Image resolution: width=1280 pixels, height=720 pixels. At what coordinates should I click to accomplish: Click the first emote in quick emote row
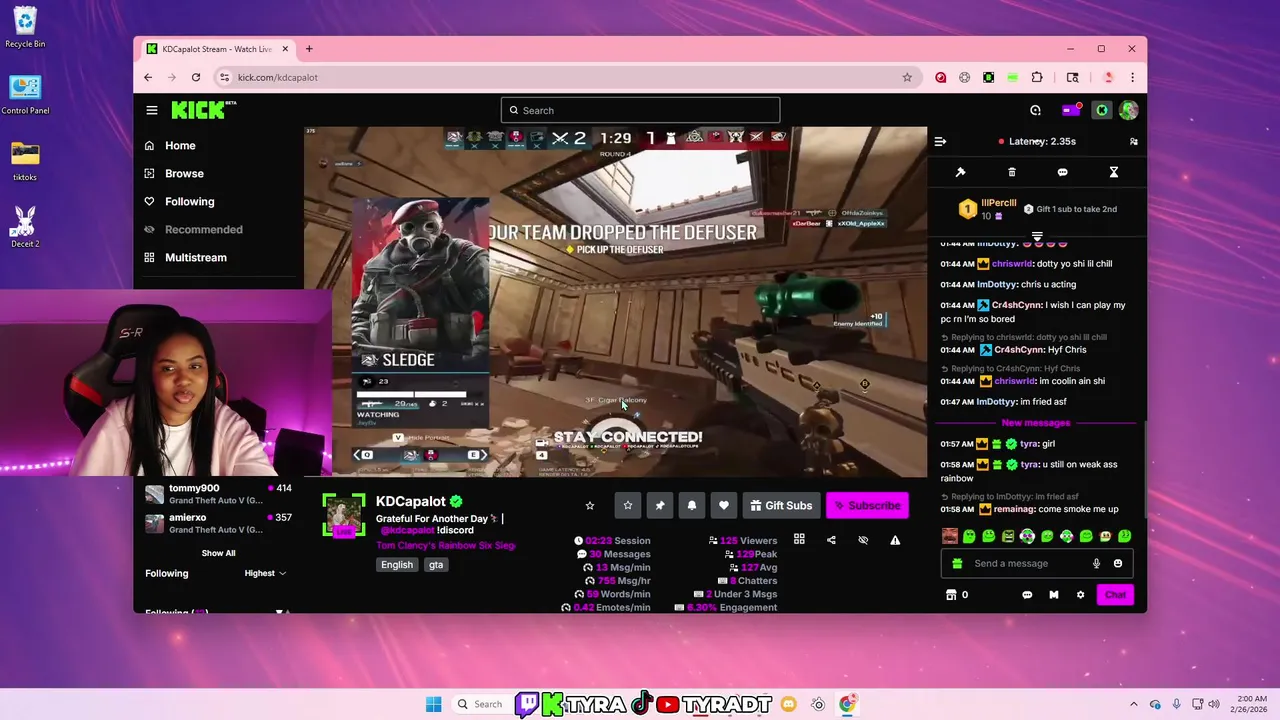(950, 536)
